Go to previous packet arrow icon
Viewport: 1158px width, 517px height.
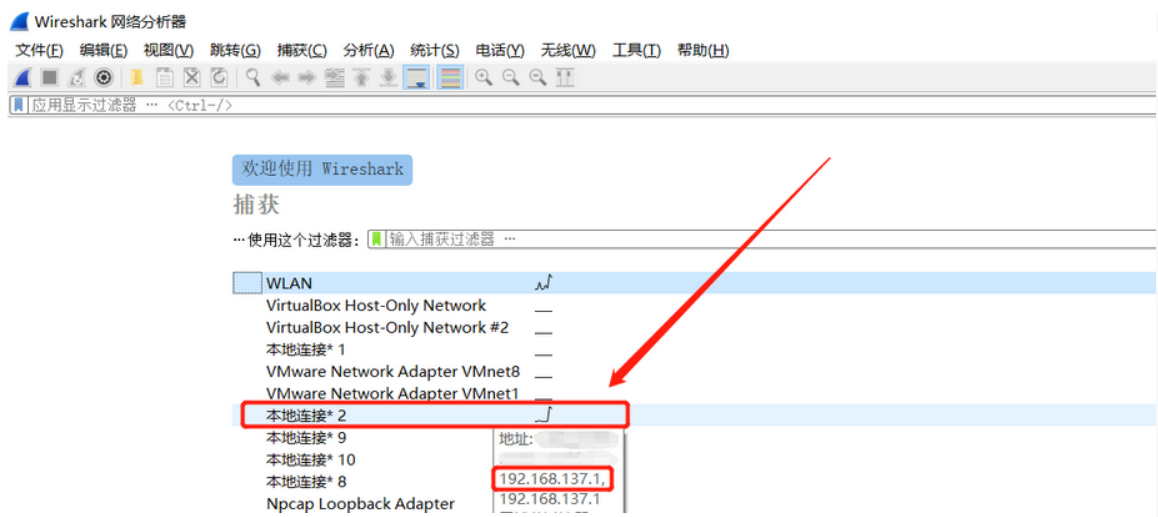point(280,77)
